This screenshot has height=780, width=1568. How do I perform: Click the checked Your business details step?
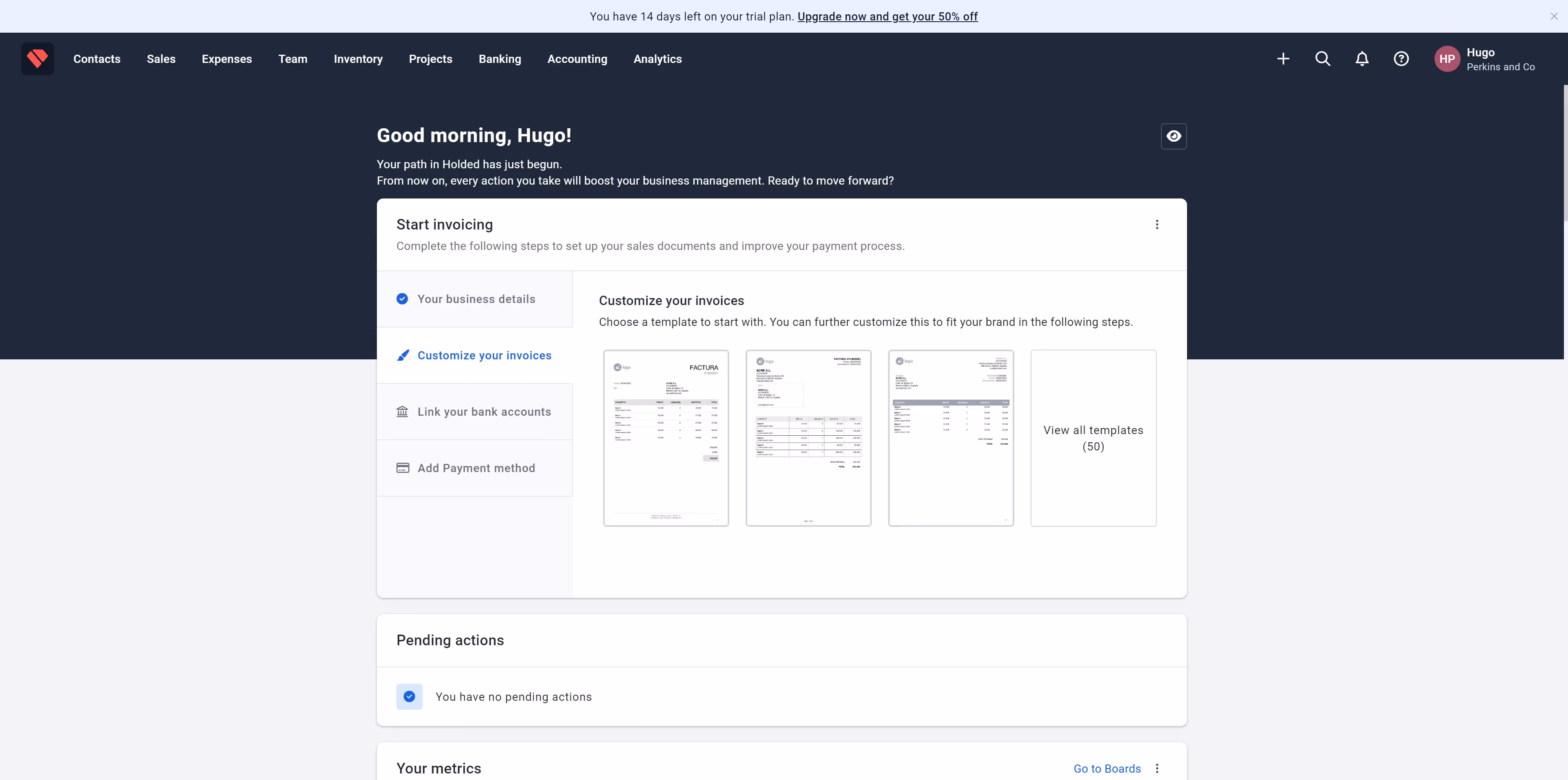(475, 299)
